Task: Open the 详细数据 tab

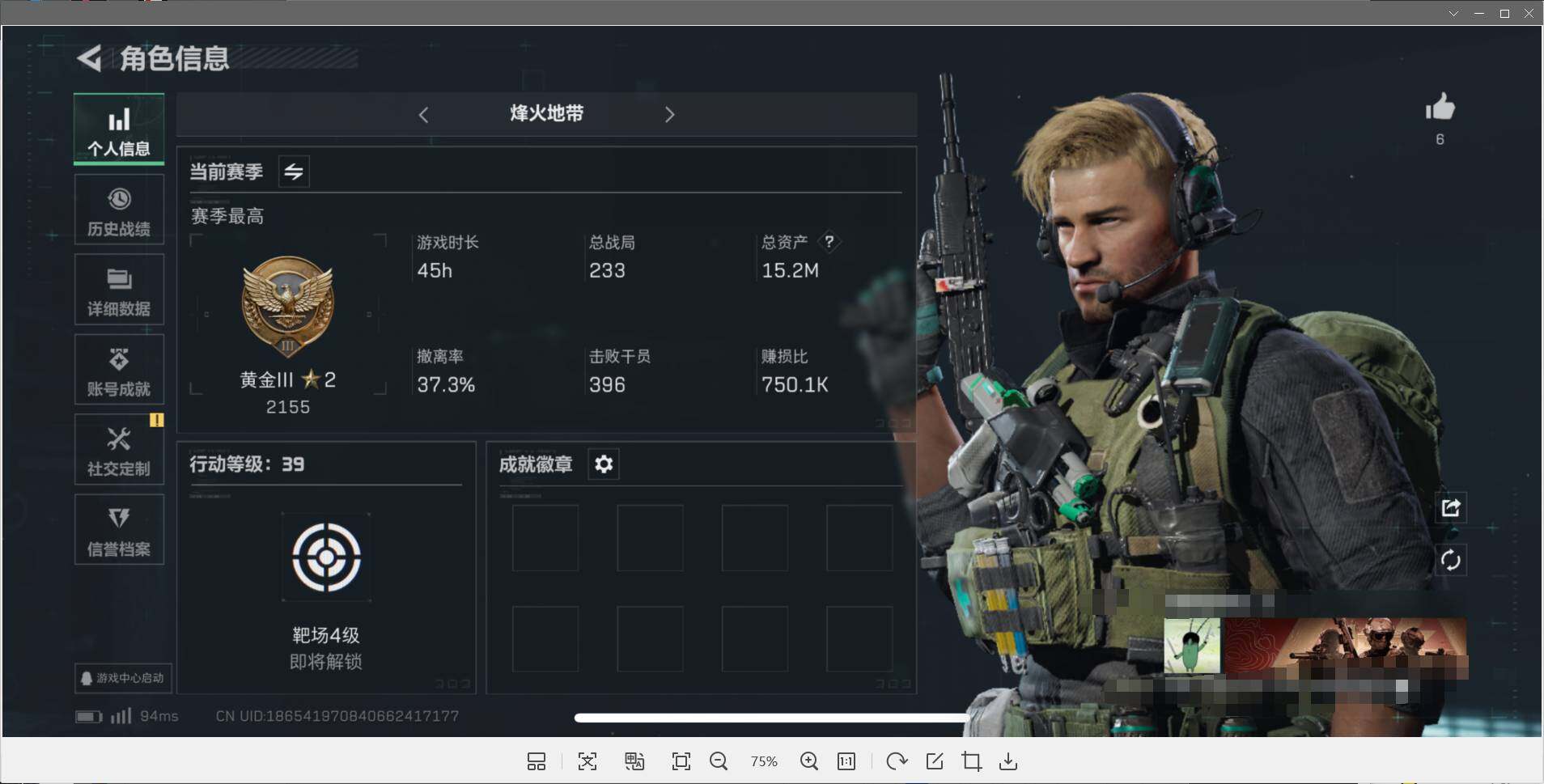Action: 119,290
